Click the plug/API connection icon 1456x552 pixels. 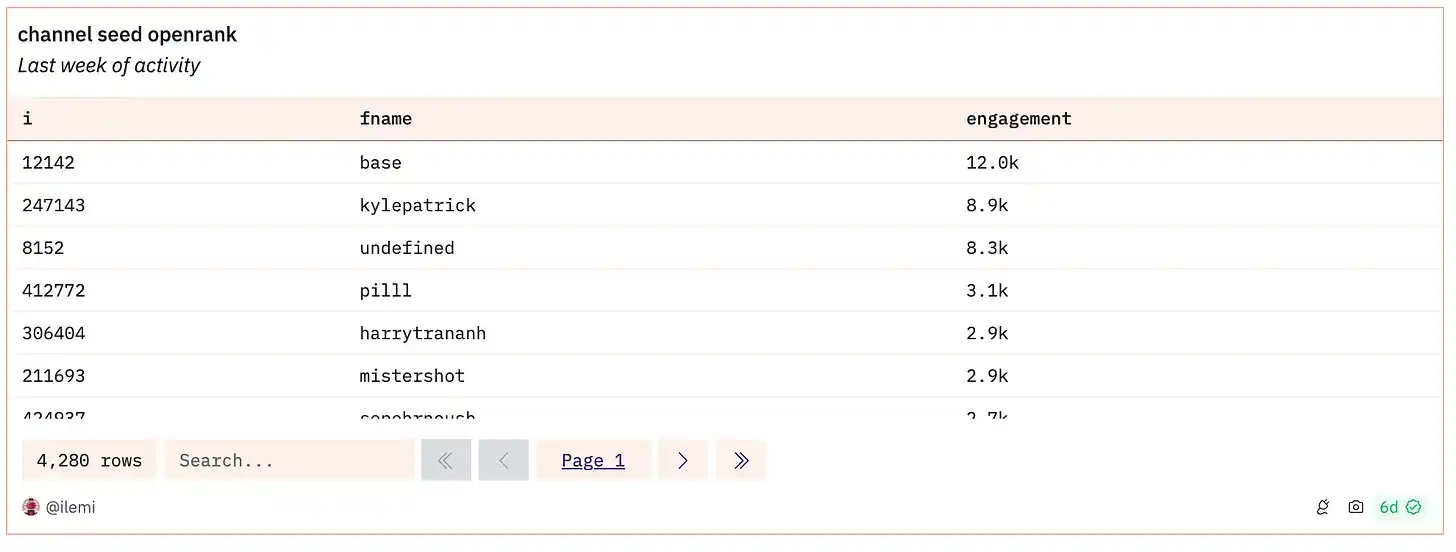click(1323, 507)
